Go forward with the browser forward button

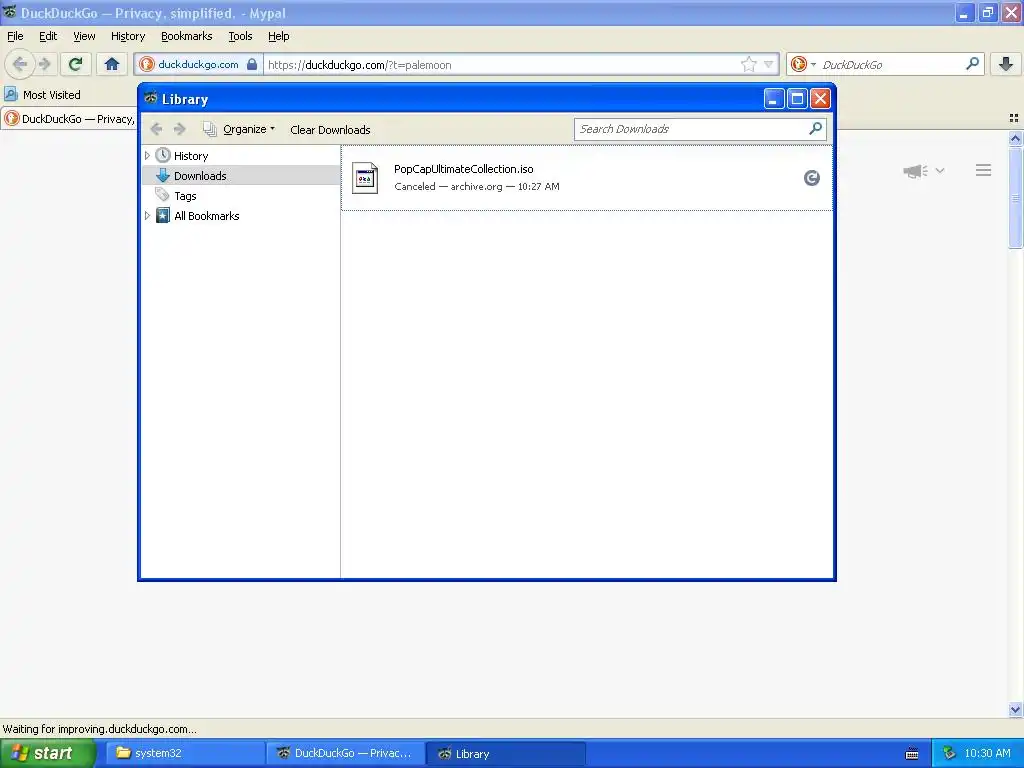(x=44, y=64)
